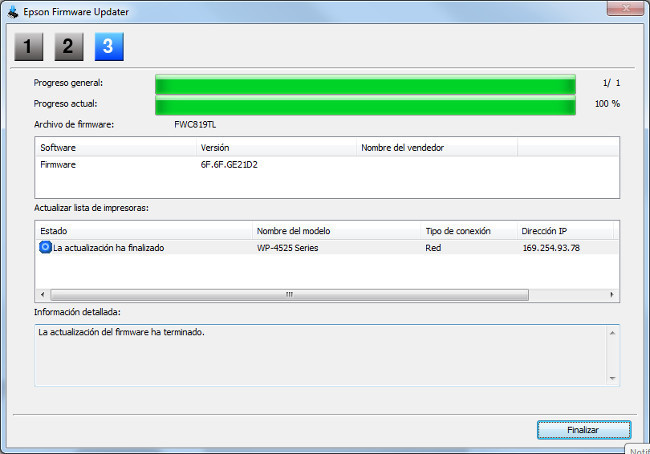
Task: Click version value 6F.6F.GE21D2
Action: pyautogui.click(x=229, y=165)
